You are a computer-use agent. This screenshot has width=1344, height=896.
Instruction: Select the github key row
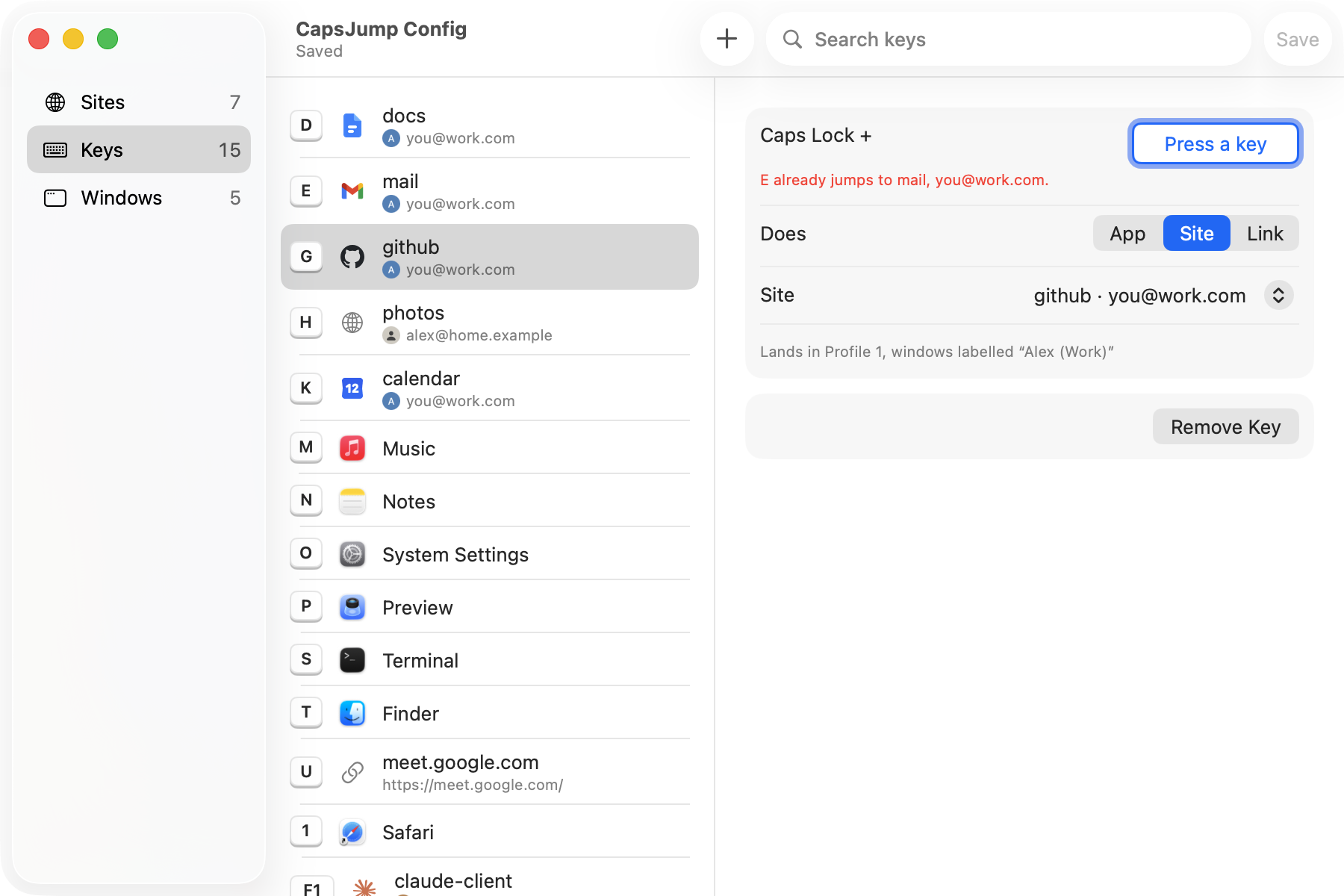pos(490,257)
